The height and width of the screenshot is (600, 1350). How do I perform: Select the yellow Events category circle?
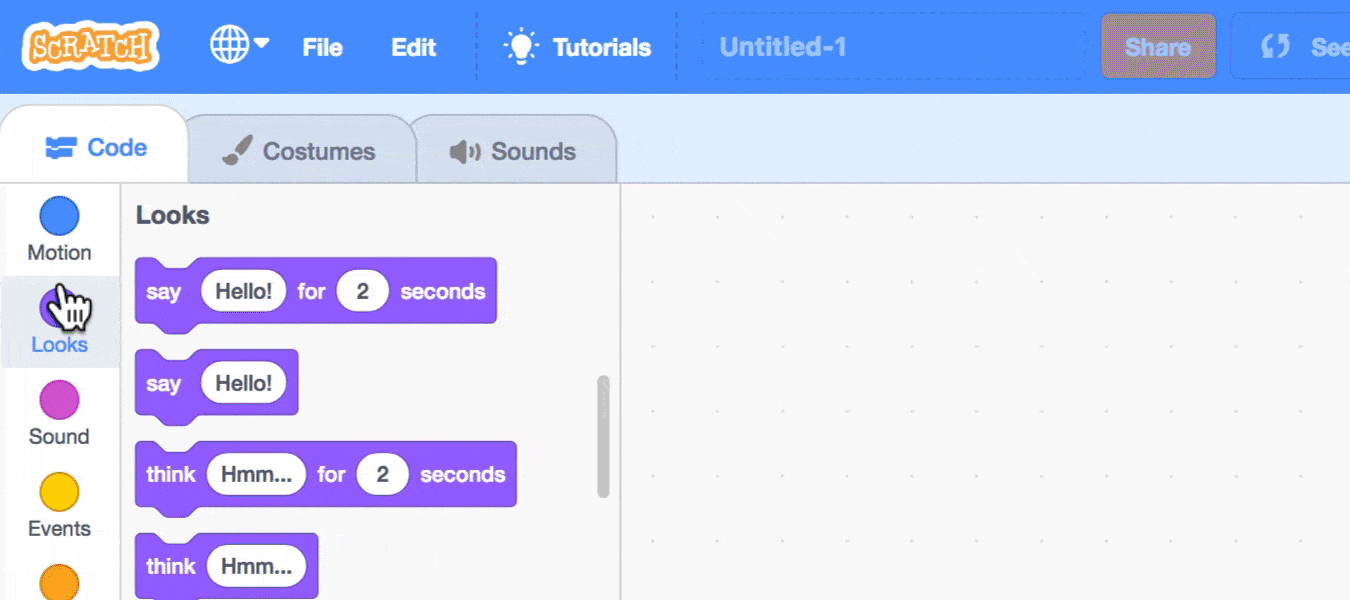[59, 492]
